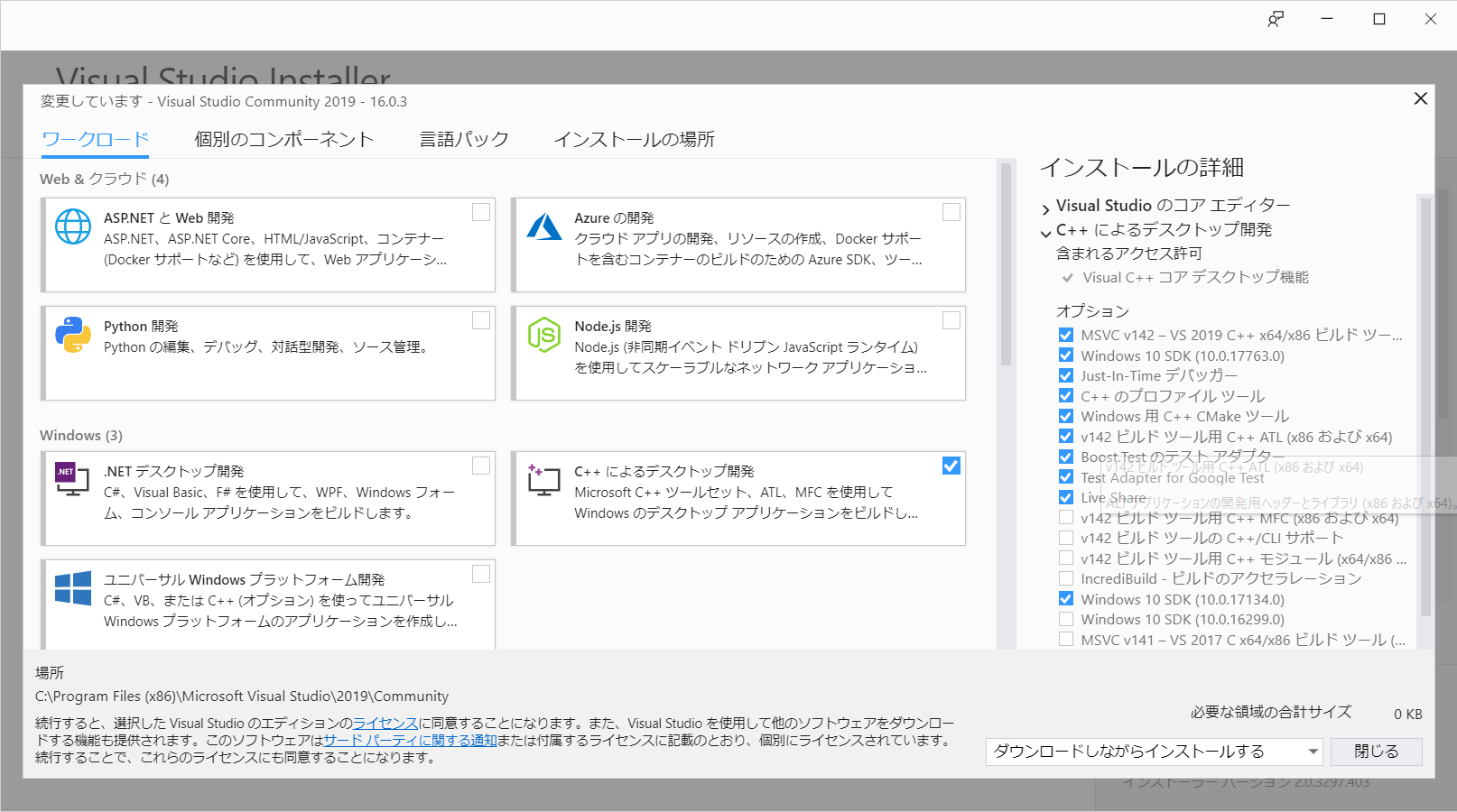Uncheck v142 C++ ATL (x86 および x64) option
This screenshot has height=812, width=1457.
point(1066,437)
